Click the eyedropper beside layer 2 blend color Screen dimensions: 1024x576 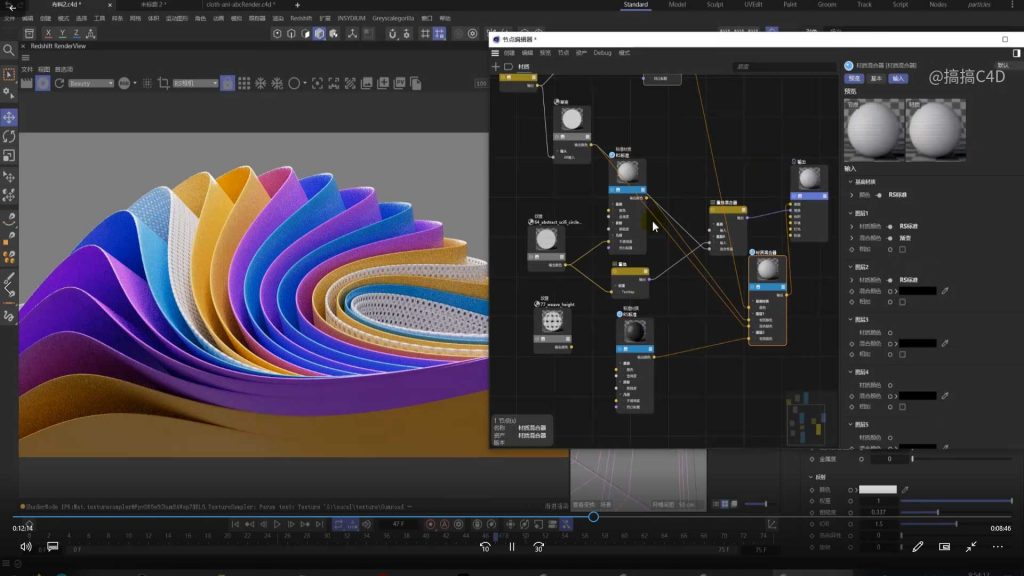[x=945, y=291]
